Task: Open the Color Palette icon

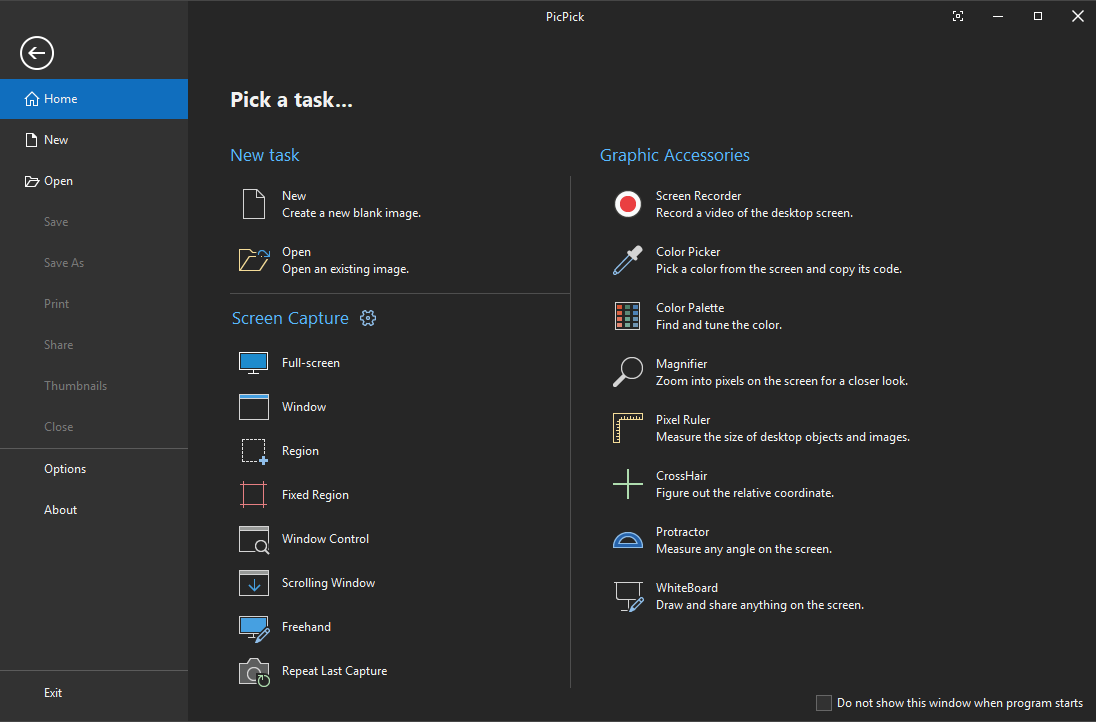Action: (627, 316)
